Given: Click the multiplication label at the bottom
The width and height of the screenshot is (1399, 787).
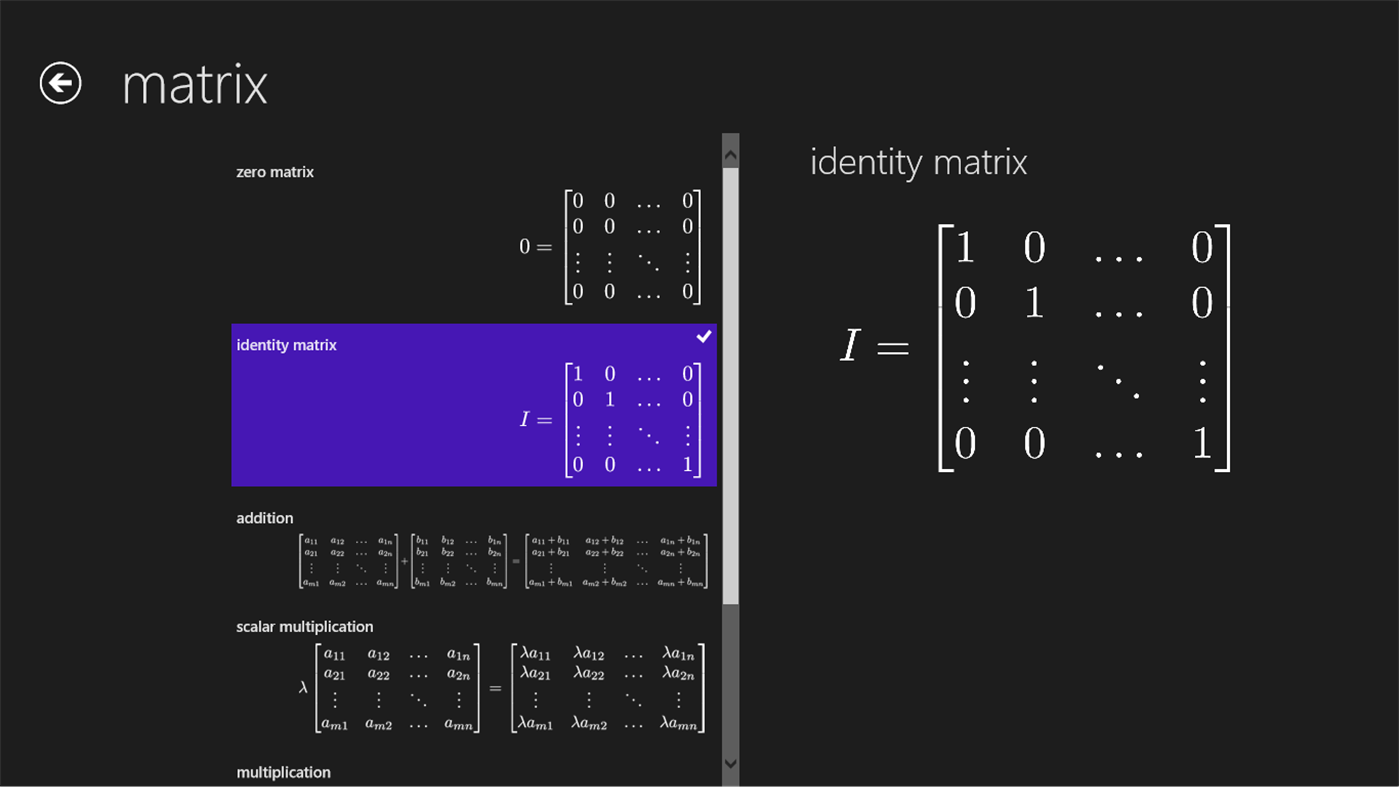Looking at the screenshot, I should click(283, 771).
